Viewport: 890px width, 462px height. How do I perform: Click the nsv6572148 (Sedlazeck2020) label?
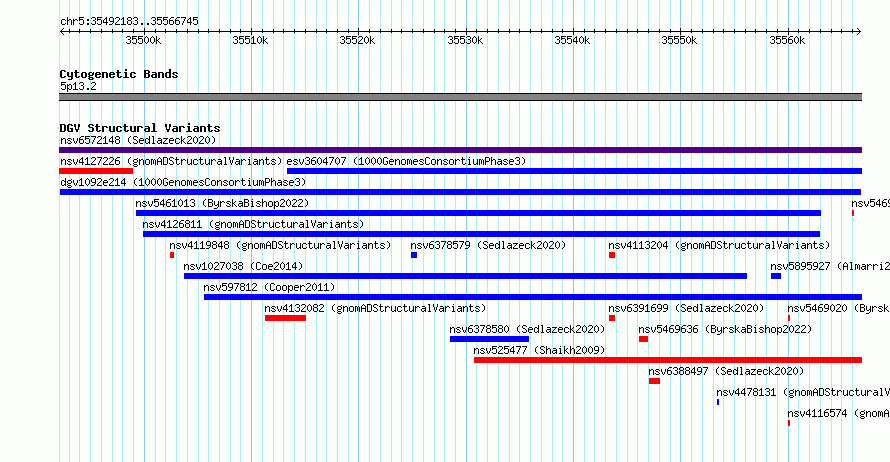pyautogui.click(x=138, y=140)
